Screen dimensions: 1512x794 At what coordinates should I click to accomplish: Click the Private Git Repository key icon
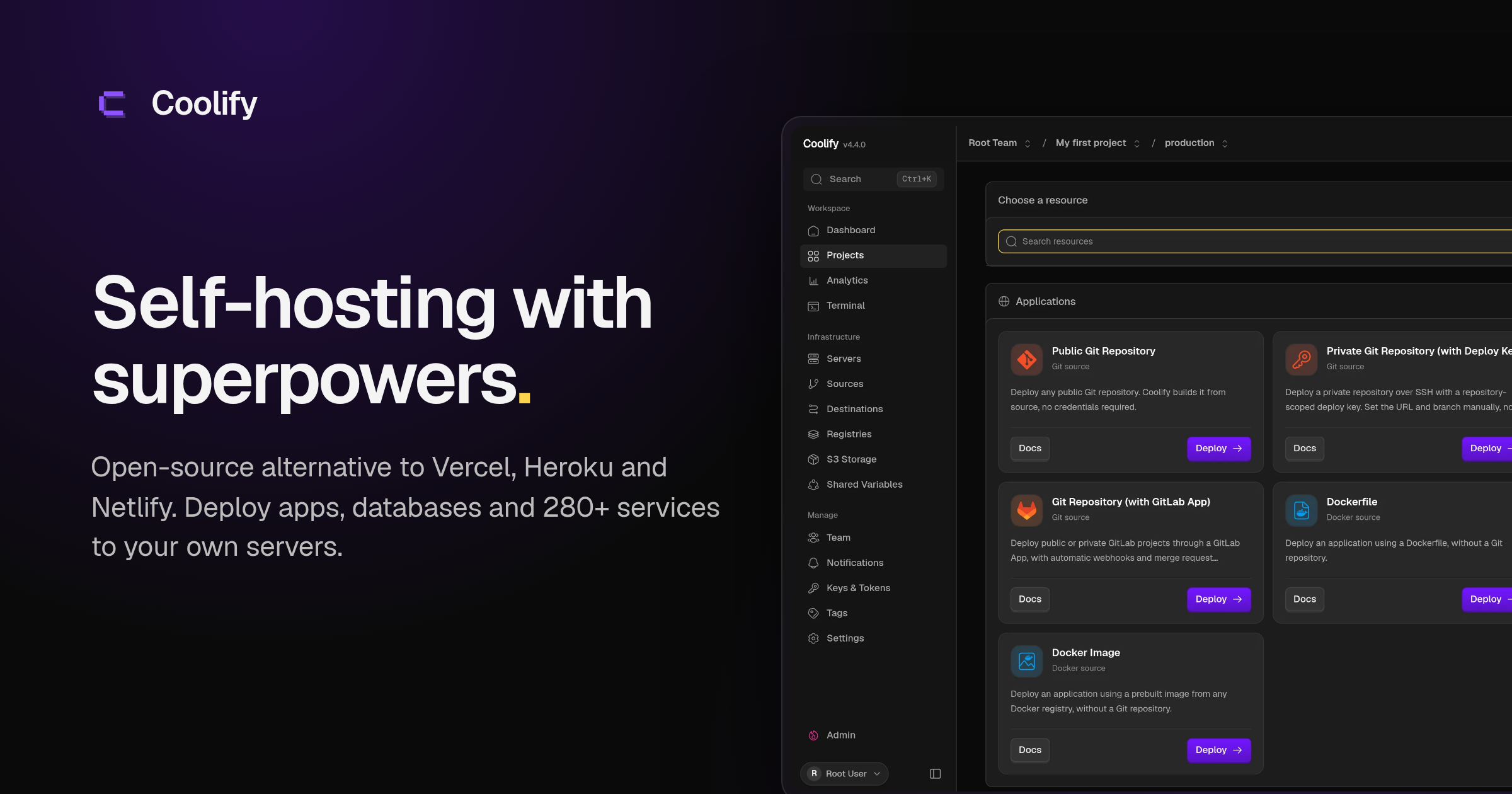(1302, 359)
